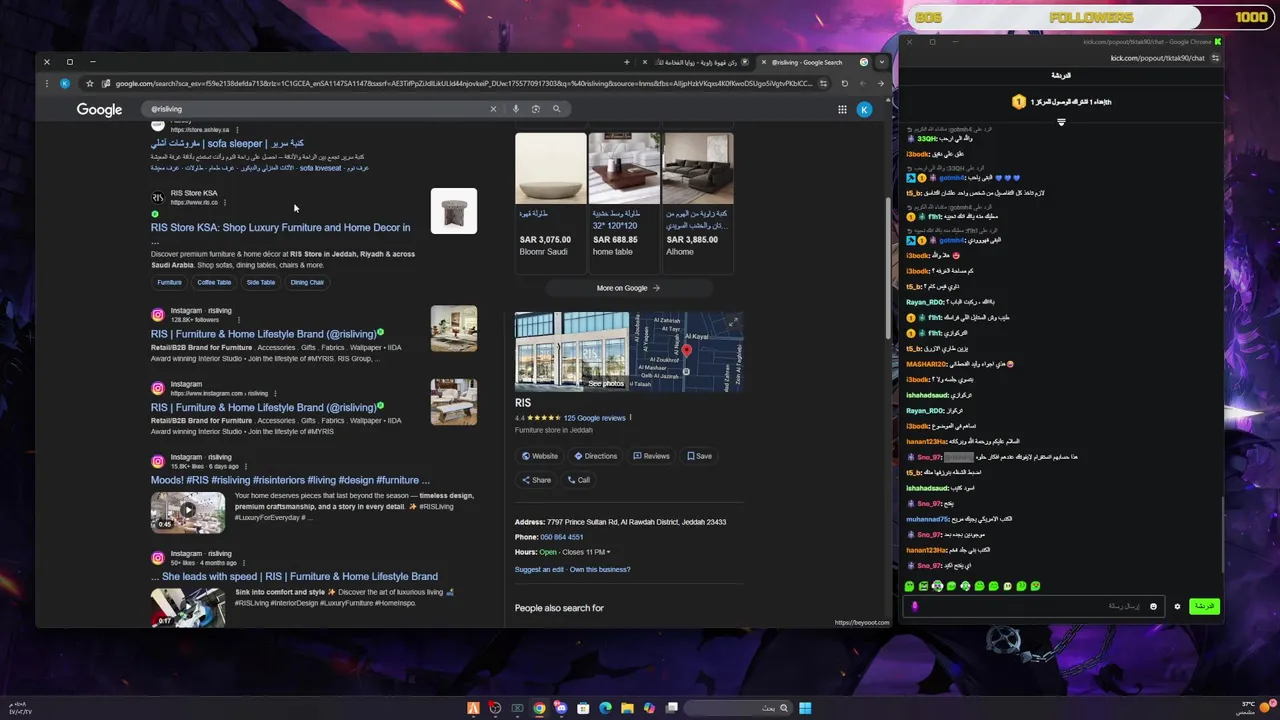The height and width of the screenshot is (720, 1280).
Task: Open 125 Google reviews link
Action: (x=594, y=418)
